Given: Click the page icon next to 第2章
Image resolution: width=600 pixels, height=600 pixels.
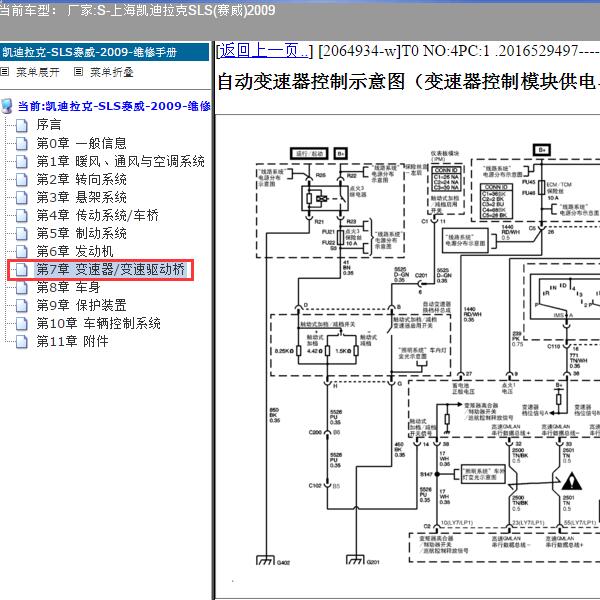Looking at the screenshot, I should pyautogui.click(x=22, y=179).
